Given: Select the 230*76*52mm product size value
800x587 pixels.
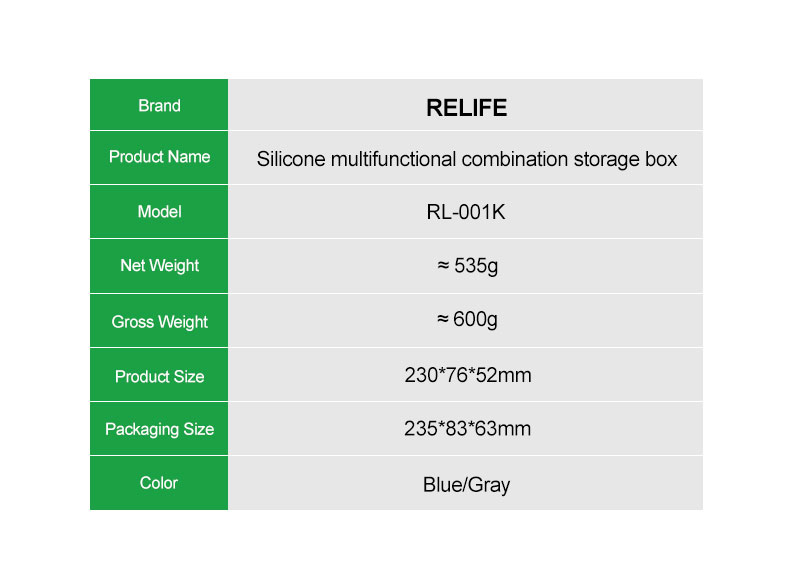Looking at the screenshot, I should point(467,375).
